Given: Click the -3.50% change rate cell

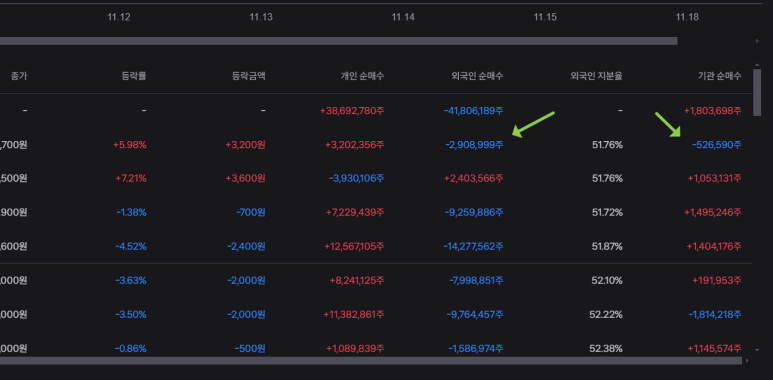Looking at the screenshot, I should [131, 314].
